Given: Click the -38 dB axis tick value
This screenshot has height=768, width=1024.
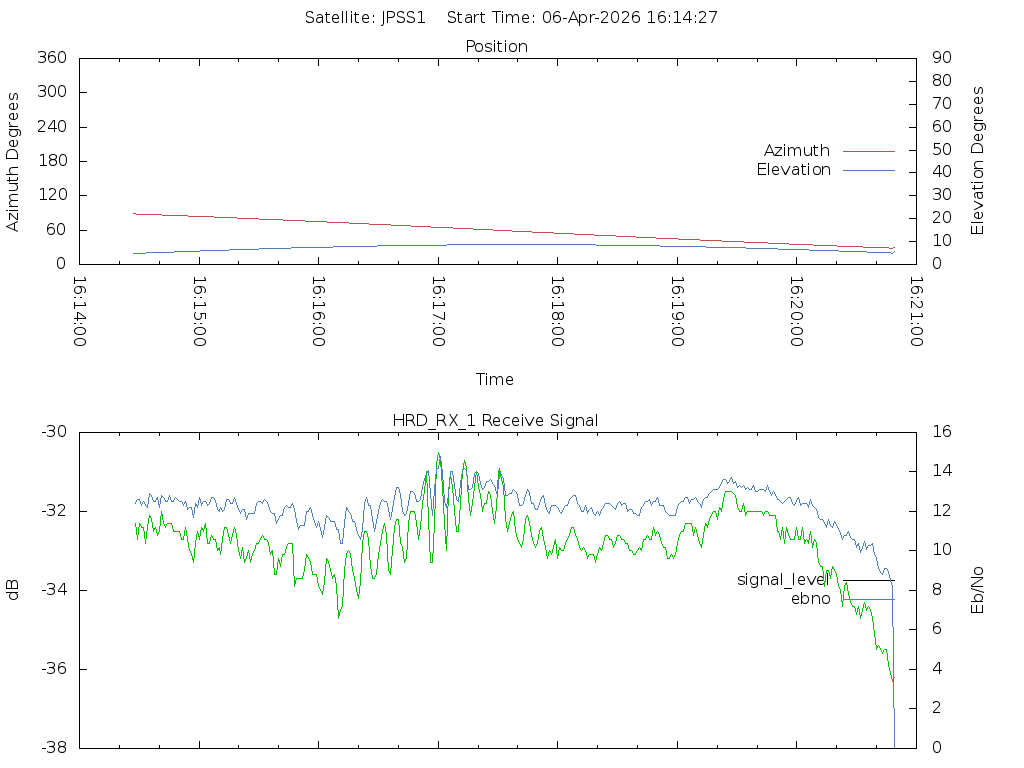Looking at the screenshot, I should coord(53,748).
